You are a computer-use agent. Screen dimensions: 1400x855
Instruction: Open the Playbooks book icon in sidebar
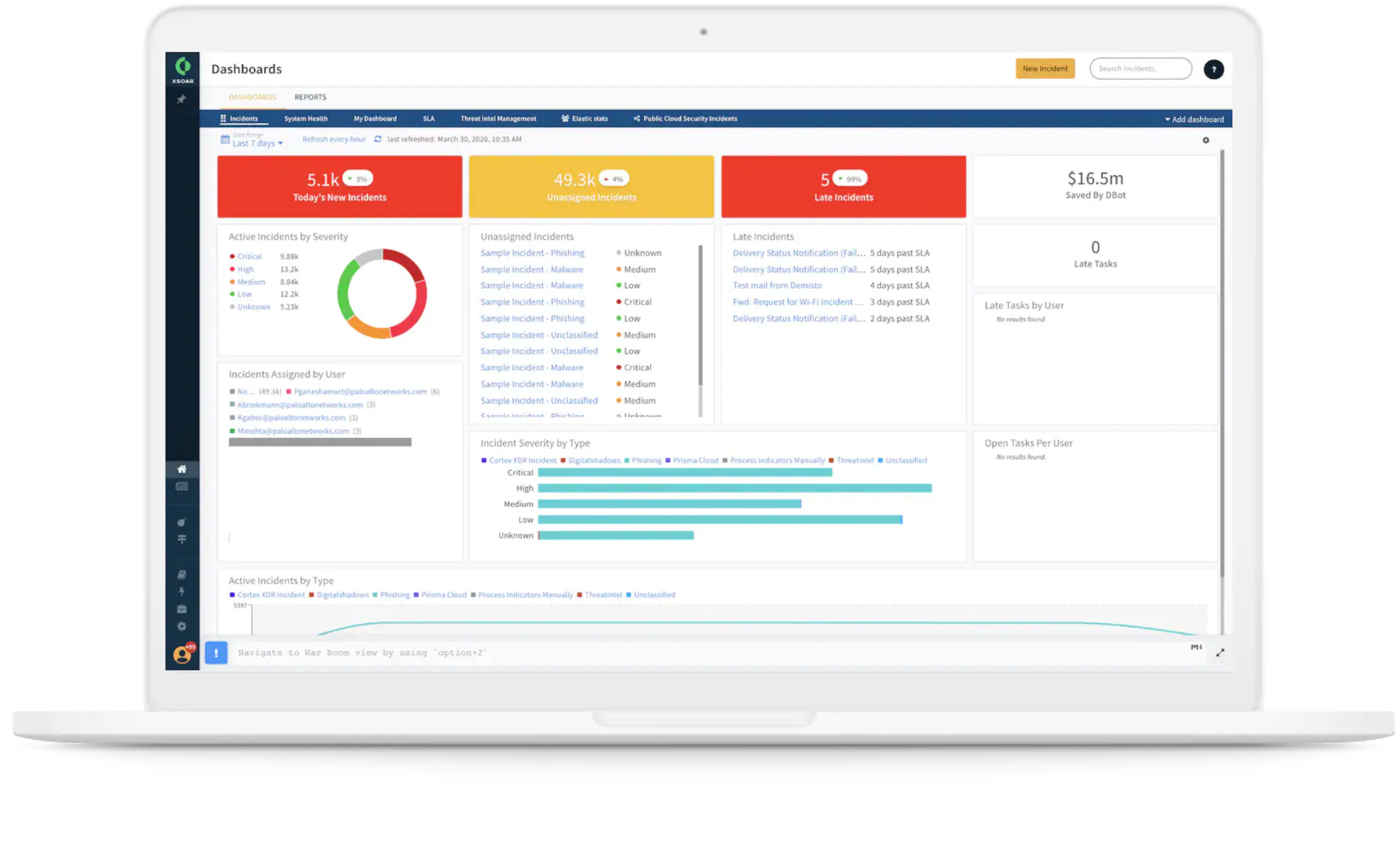(182, 574)
